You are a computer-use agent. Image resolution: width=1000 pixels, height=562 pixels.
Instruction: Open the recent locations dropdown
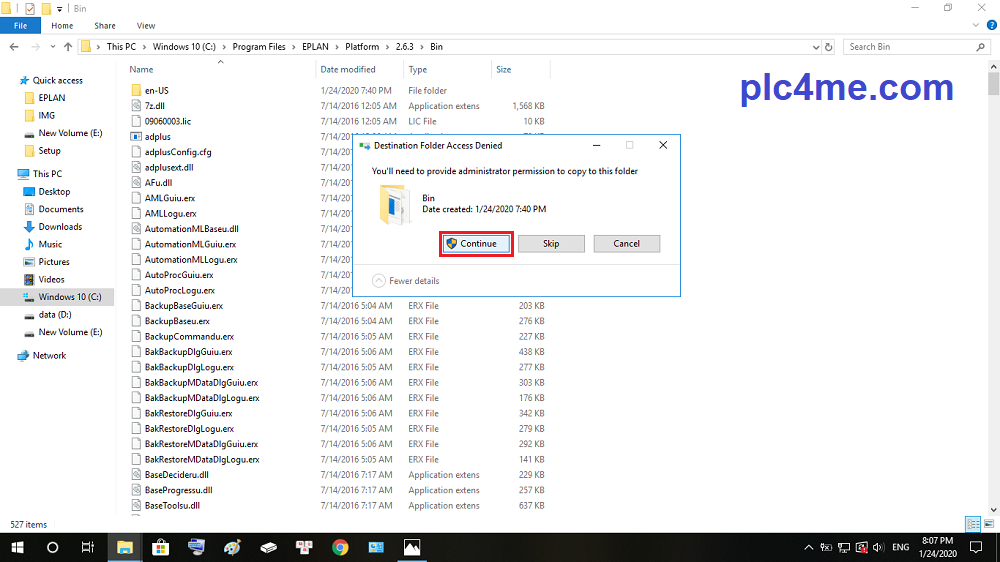(x=51, y=47)
